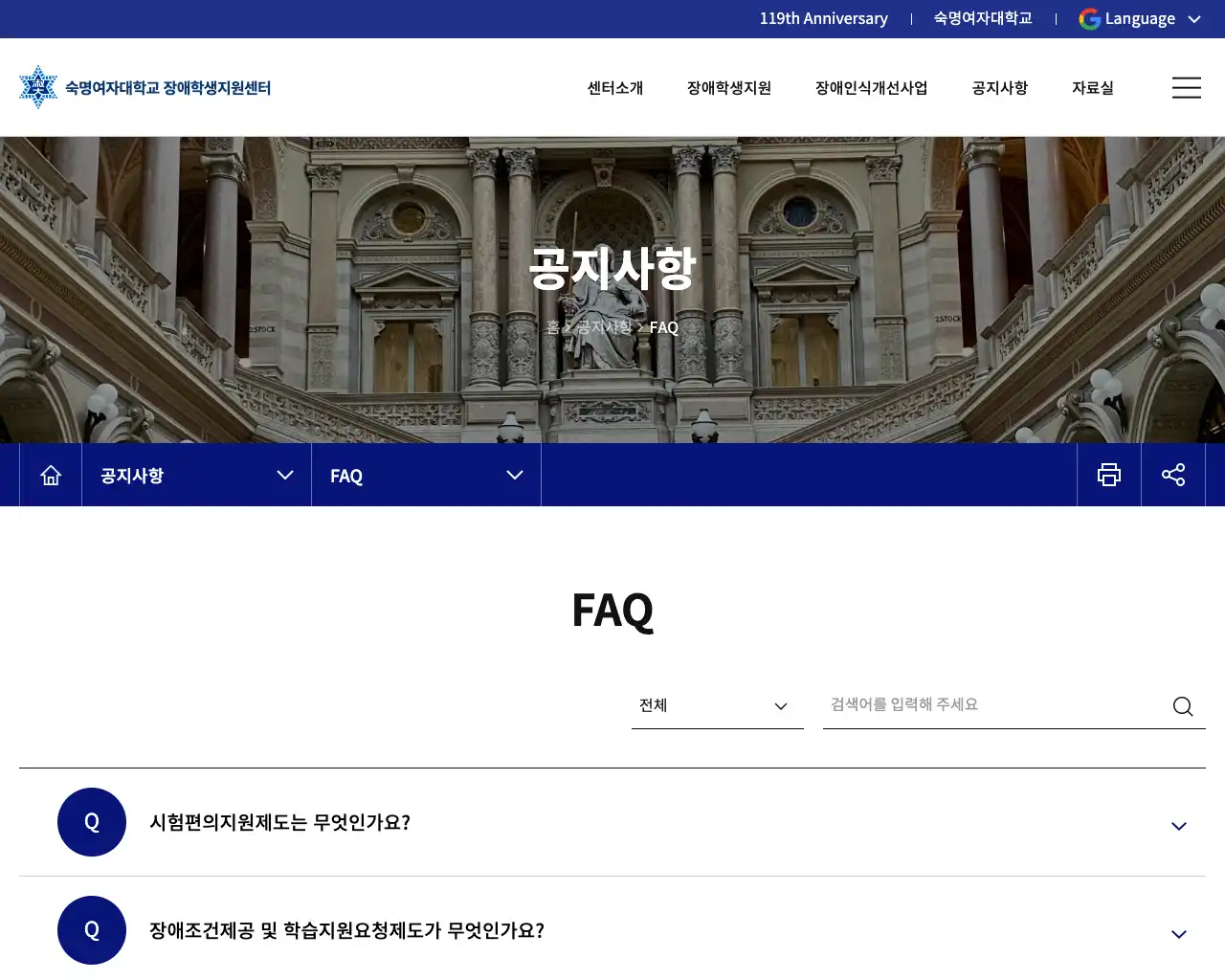Open the 센터소개 menu

coord(614,88)
